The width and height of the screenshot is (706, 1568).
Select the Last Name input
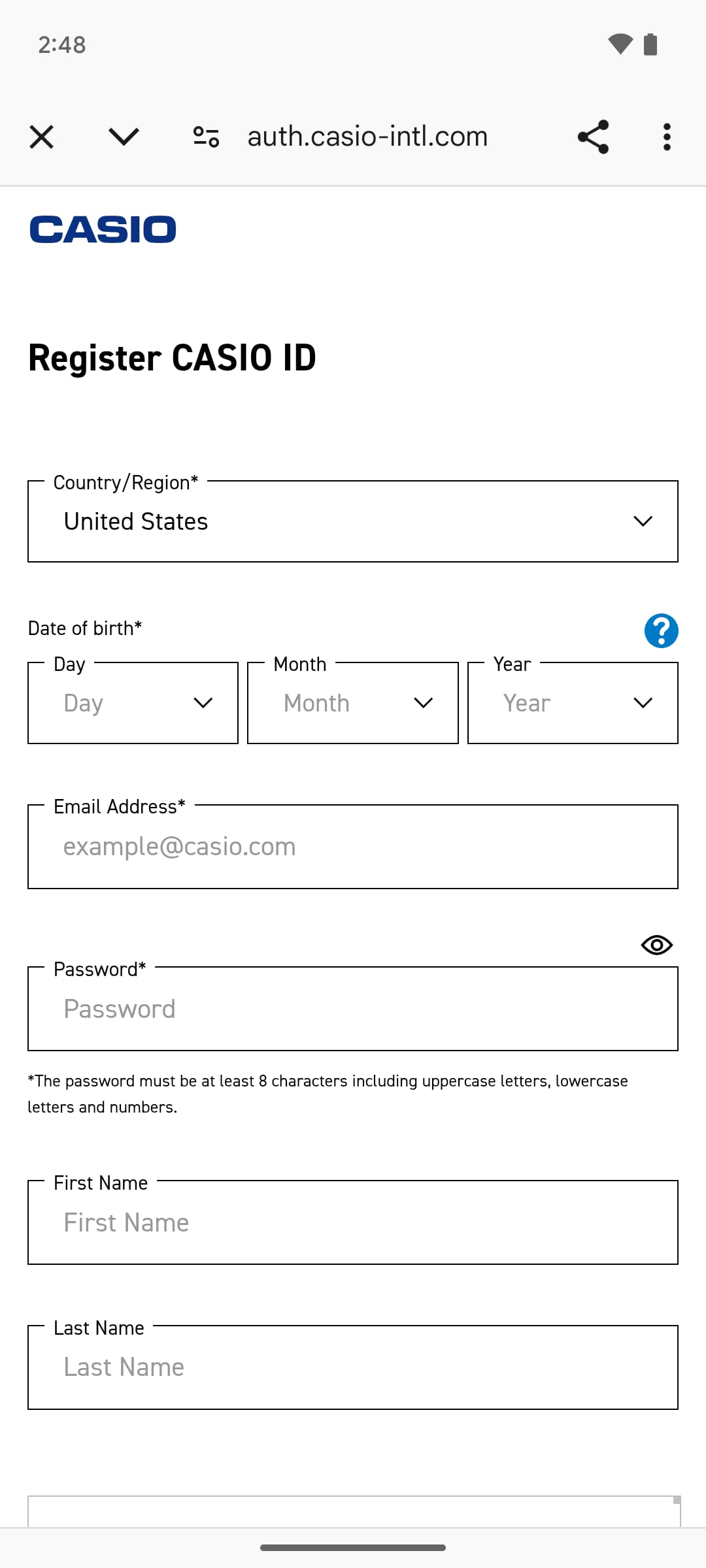(353, 1367)
